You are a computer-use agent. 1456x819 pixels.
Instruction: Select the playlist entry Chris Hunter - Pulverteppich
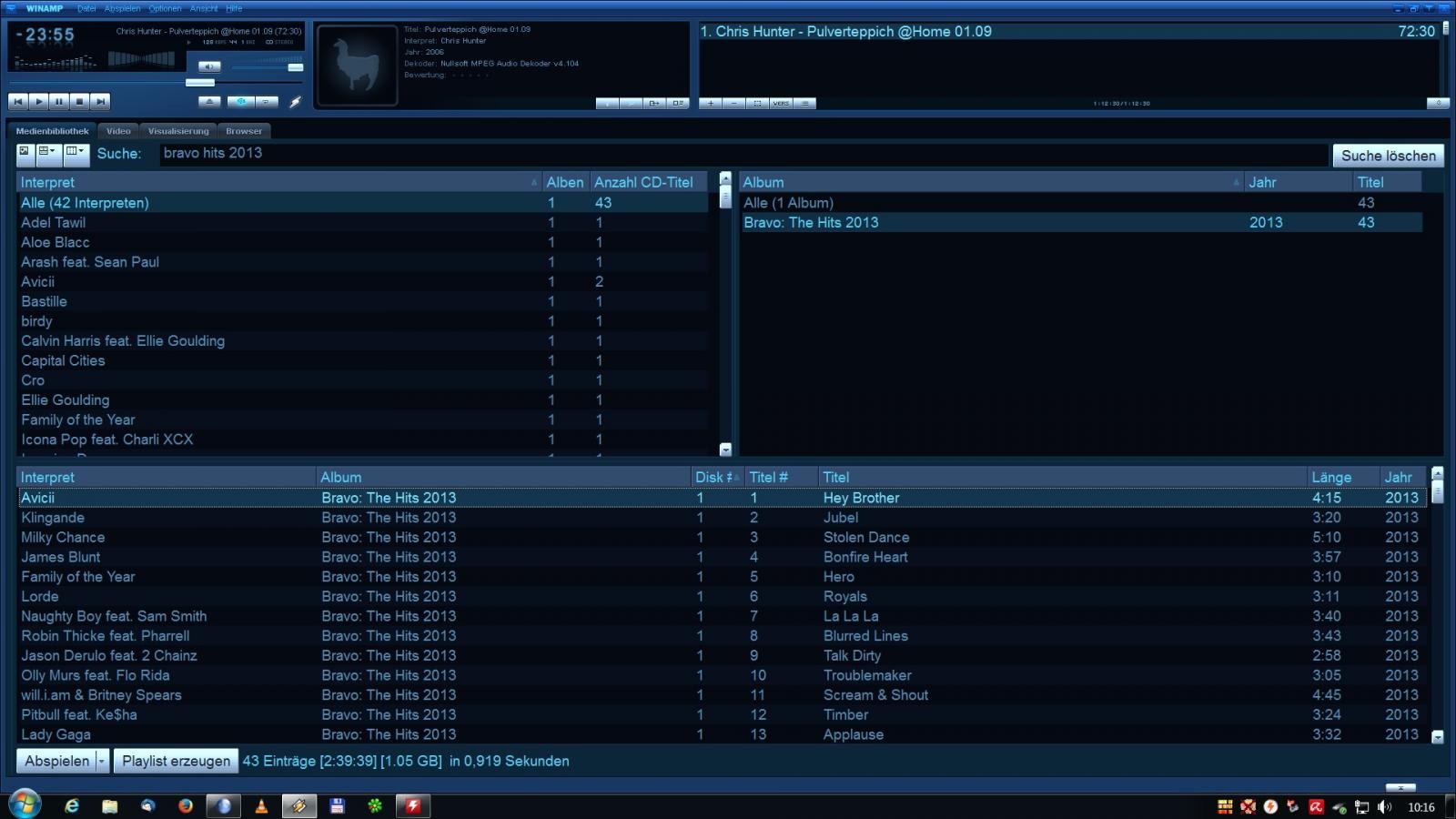click(x=1067, y=31)
